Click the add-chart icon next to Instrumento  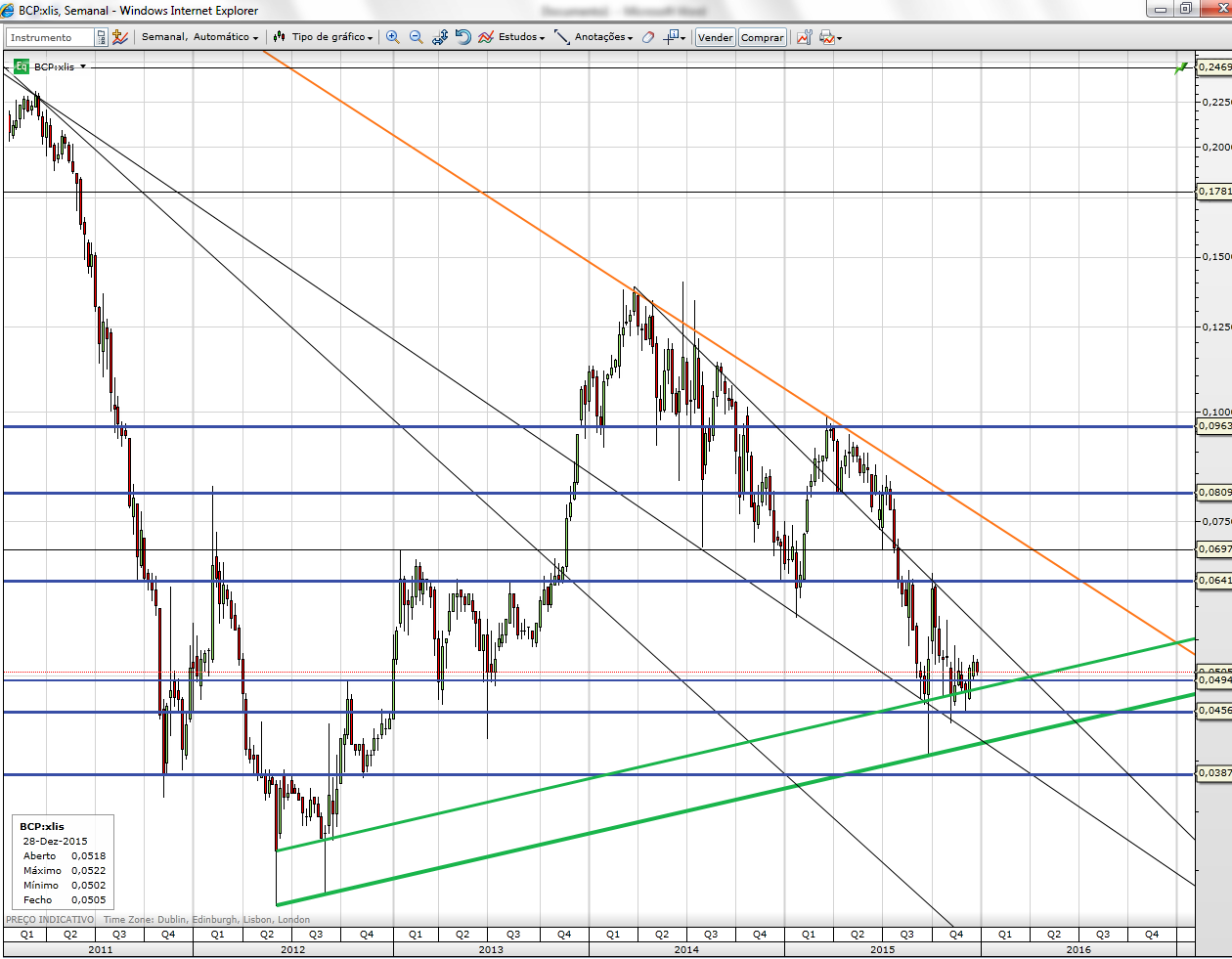[119, 37]
